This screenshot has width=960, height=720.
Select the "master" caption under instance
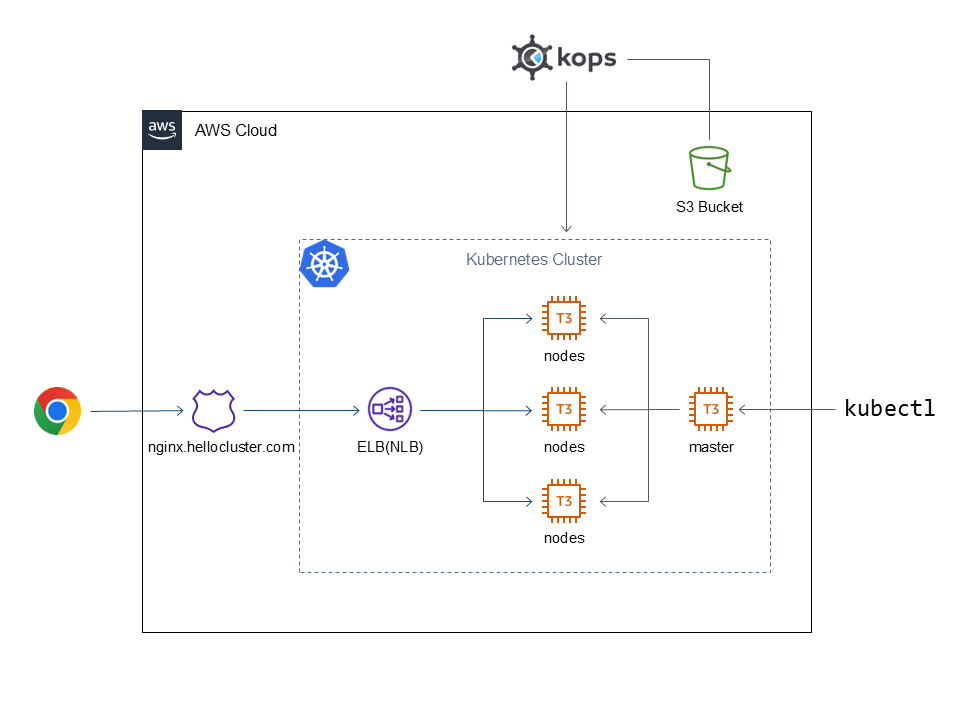pos(711,447)
